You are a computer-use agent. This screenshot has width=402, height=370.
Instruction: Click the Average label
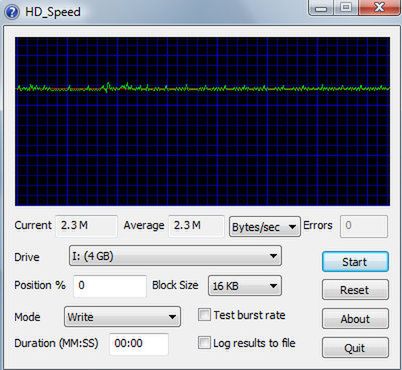click(144, 226)
